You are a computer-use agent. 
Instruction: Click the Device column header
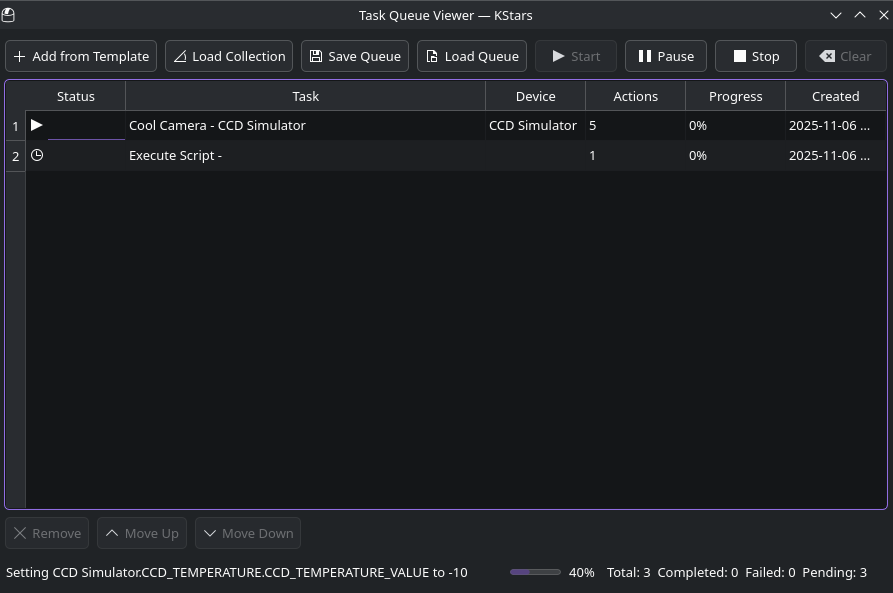click(x=535, y=96)
